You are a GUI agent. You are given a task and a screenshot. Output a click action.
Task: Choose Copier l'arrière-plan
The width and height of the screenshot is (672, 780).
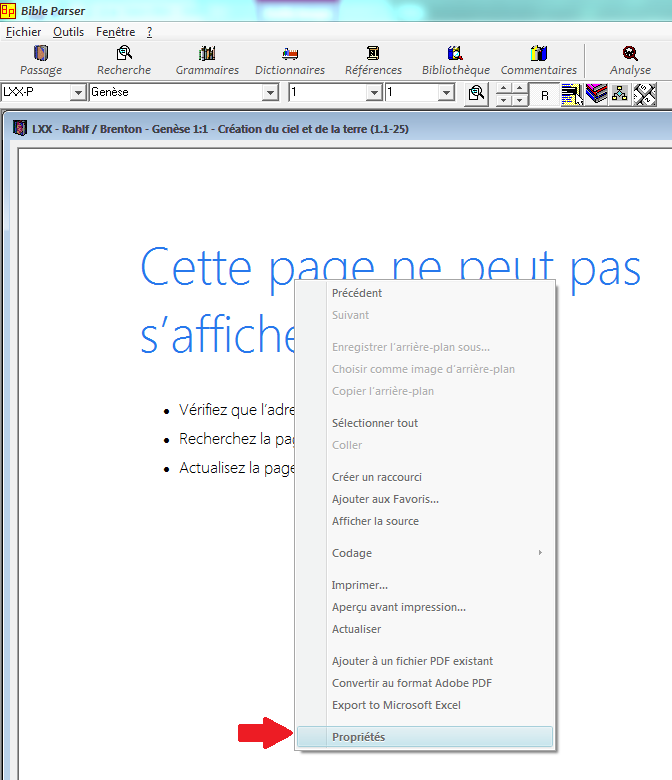tap(425, 391)
